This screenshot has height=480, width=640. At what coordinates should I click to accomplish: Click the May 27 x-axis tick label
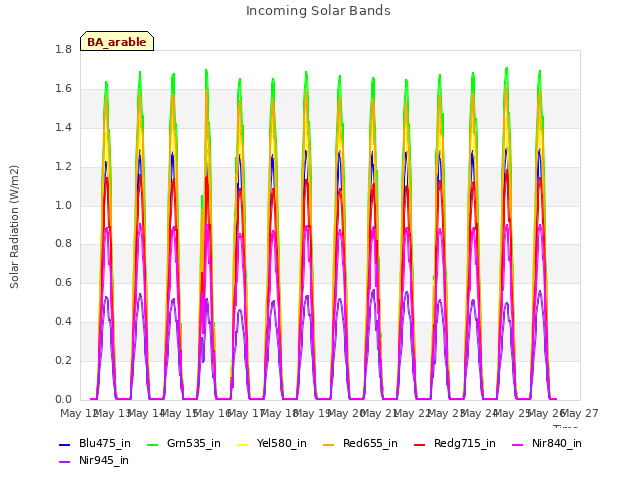(580, 413)
